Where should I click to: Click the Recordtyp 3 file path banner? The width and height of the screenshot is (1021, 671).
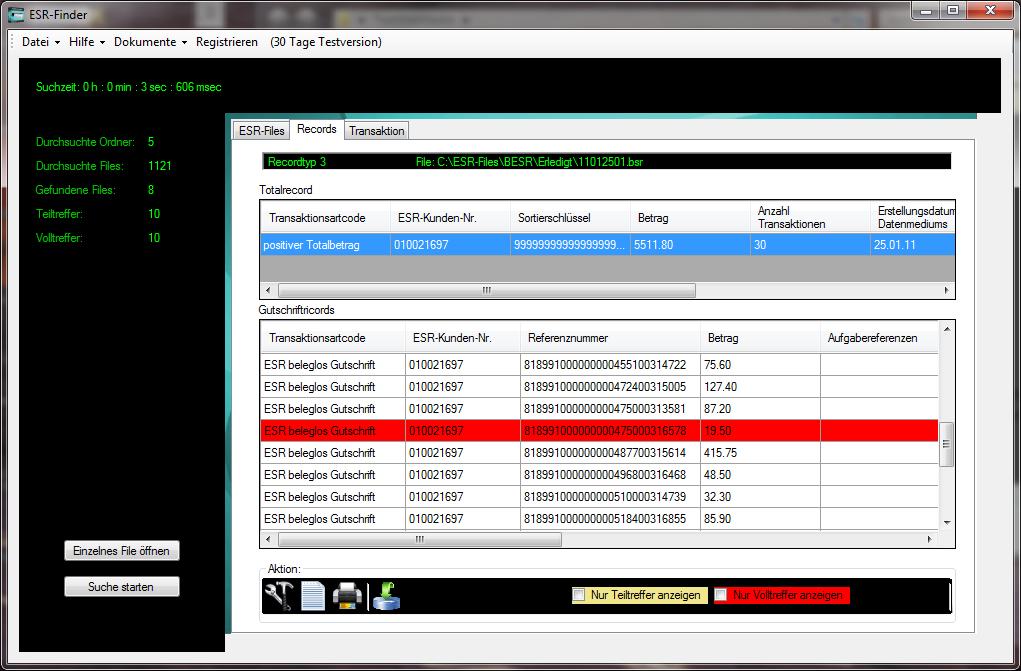tap(606, 162)
